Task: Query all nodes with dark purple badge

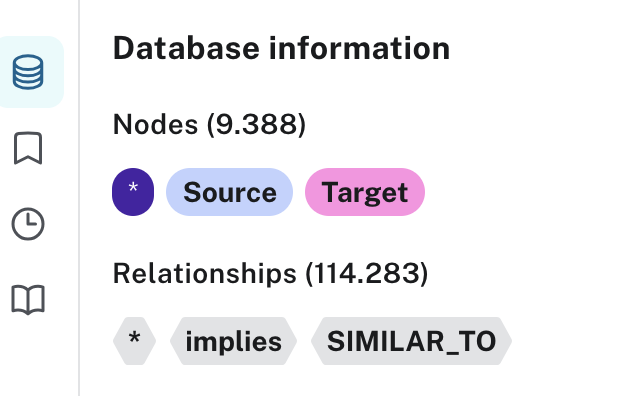Action: tap(133, 192)
